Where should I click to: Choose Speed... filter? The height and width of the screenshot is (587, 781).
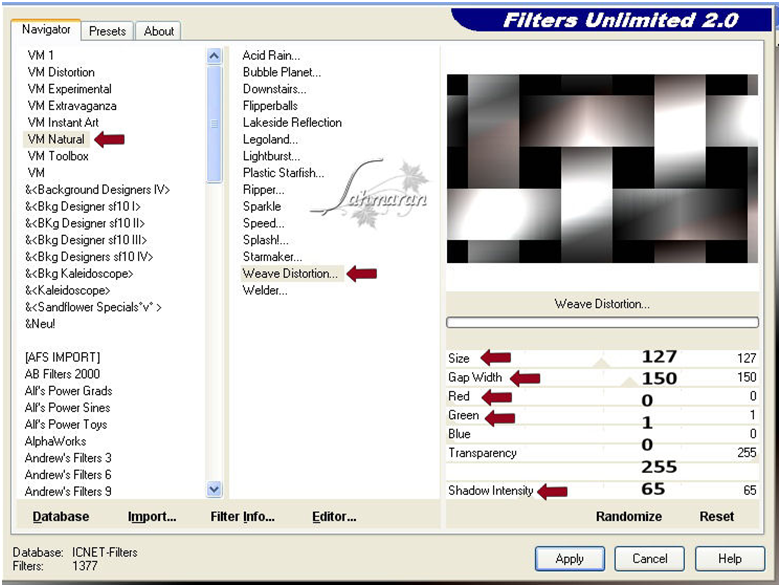[x=263, y=223]
